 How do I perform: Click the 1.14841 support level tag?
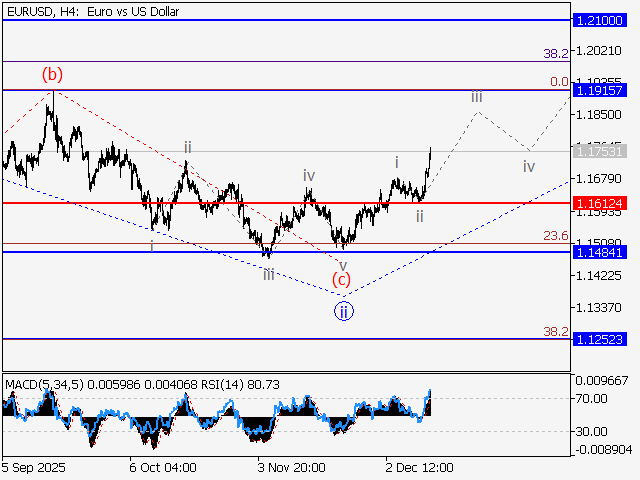600,252
